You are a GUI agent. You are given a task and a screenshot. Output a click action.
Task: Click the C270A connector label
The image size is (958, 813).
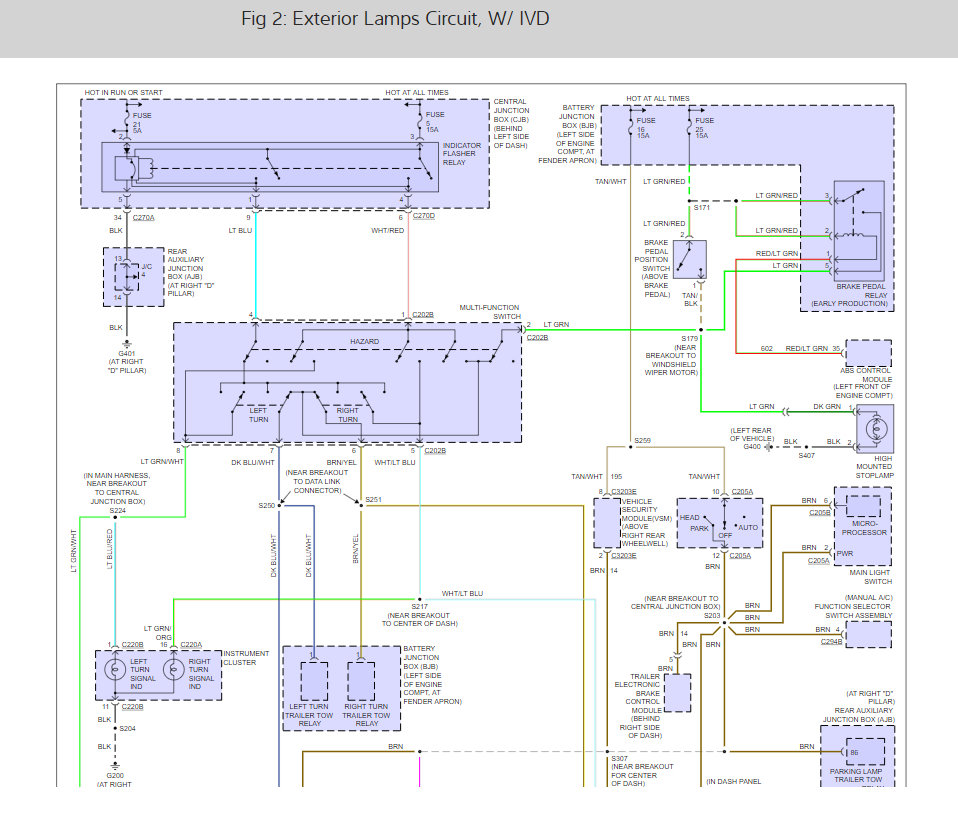pyautogui.click(x=144, y=217)
